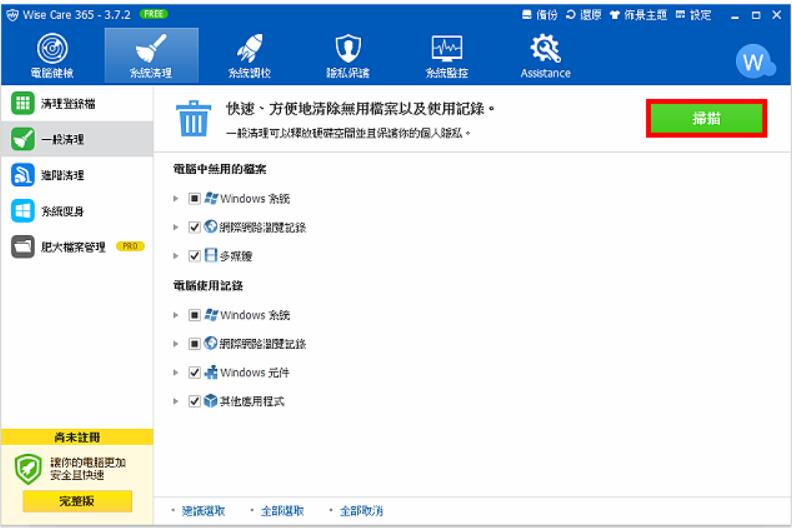
Task: Select 網際網路瀏覽記錄 row in 電腦中無用的檔案
Action: coord(255,227)
